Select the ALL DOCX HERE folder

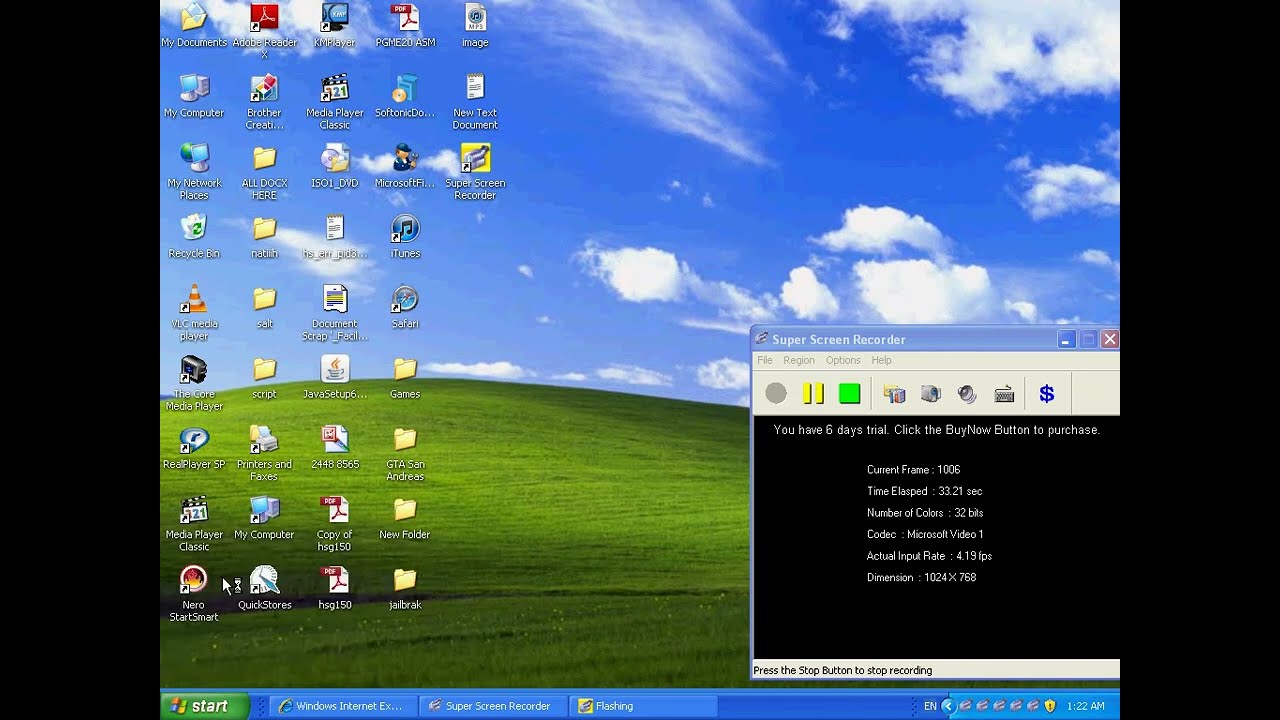coord(264,172)
